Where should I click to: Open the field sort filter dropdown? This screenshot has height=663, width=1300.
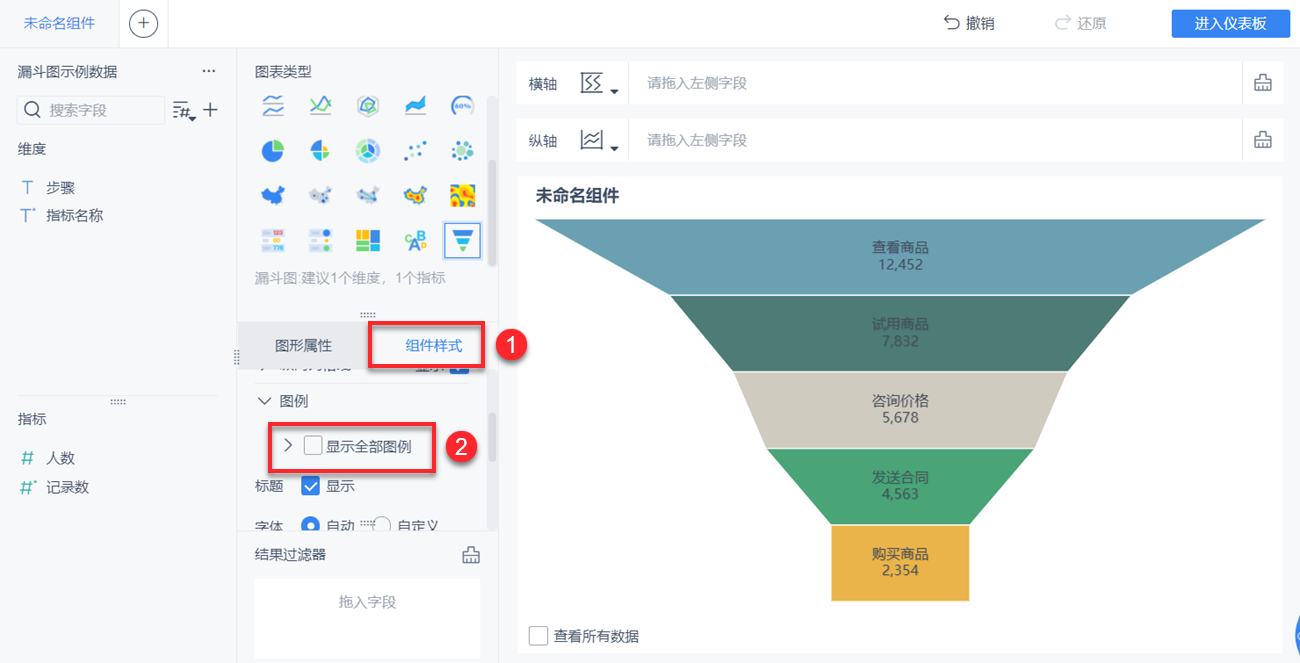(183, 110)
